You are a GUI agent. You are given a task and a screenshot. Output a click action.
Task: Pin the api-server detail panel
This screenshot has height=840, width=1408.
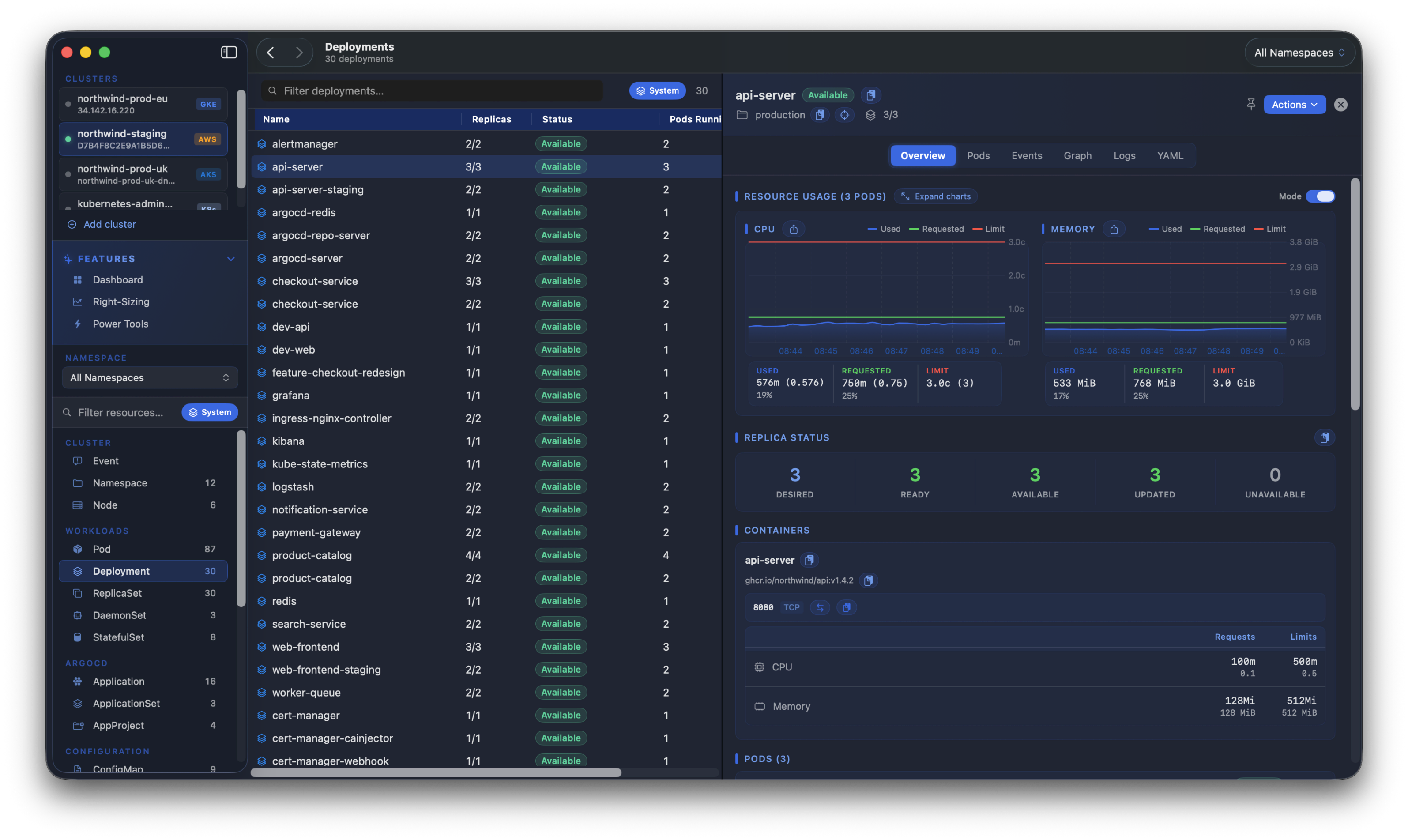[x=1251, y=104]
